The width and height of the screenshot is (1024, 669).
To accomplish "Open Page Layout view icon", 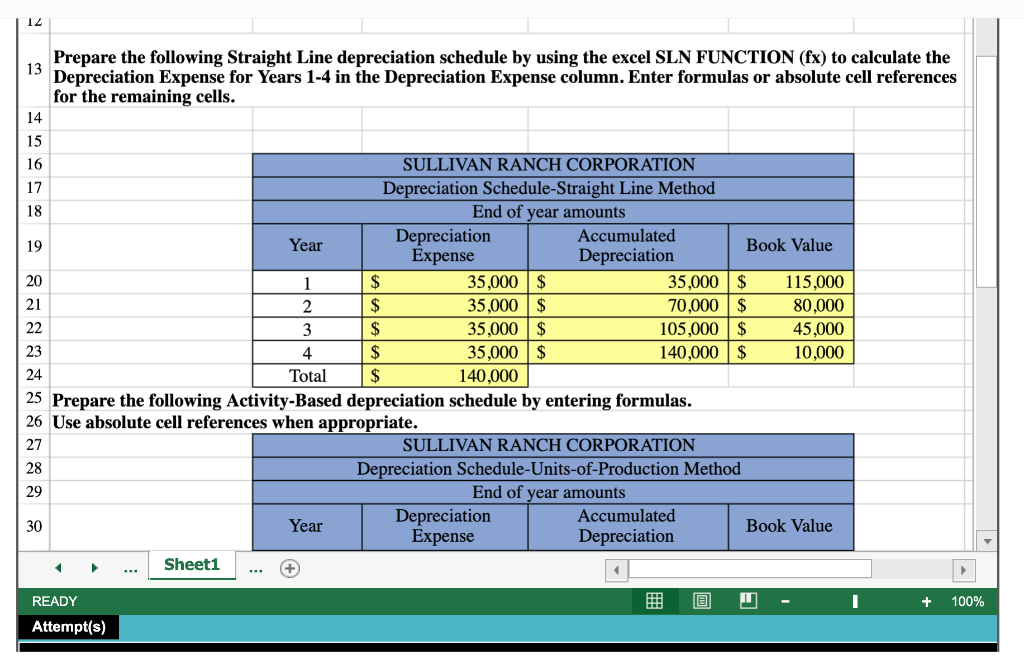I will (701, 601).
